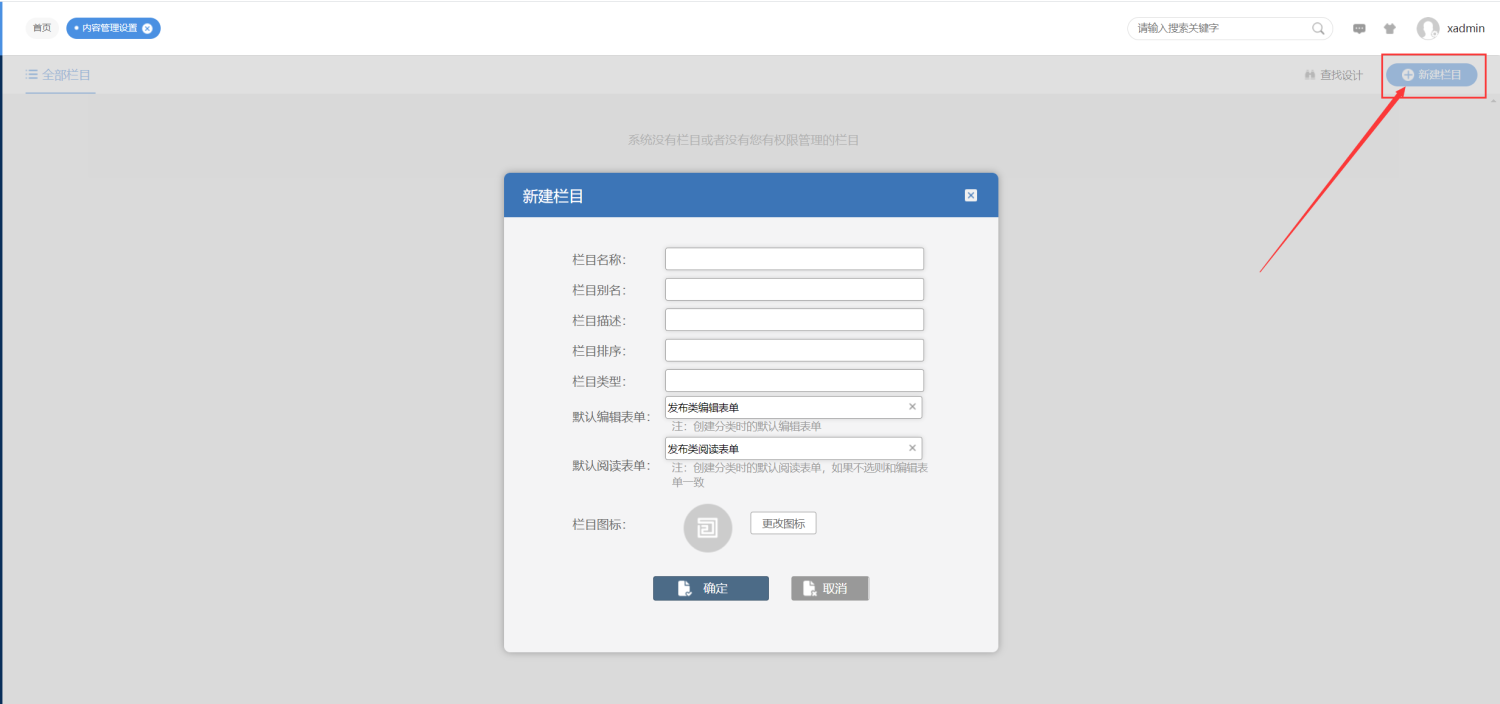Switch to the 首页 tab

click(x=42, y=28)
